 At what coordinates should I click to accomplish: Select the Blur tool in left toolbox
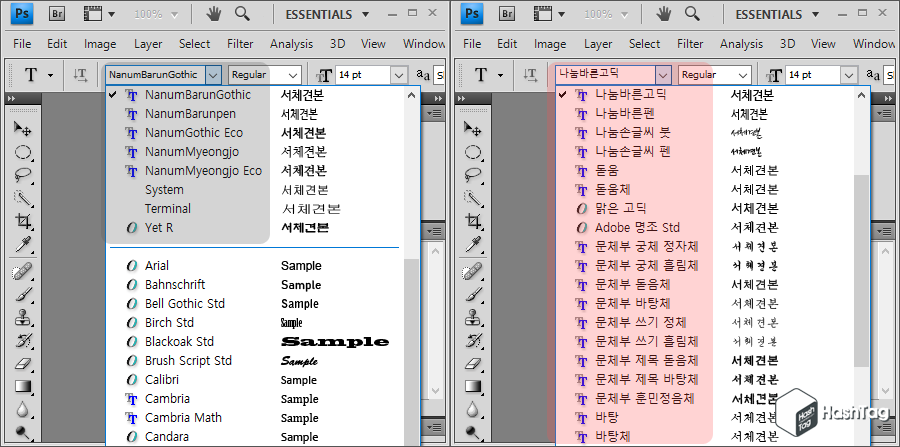point(22,409)
